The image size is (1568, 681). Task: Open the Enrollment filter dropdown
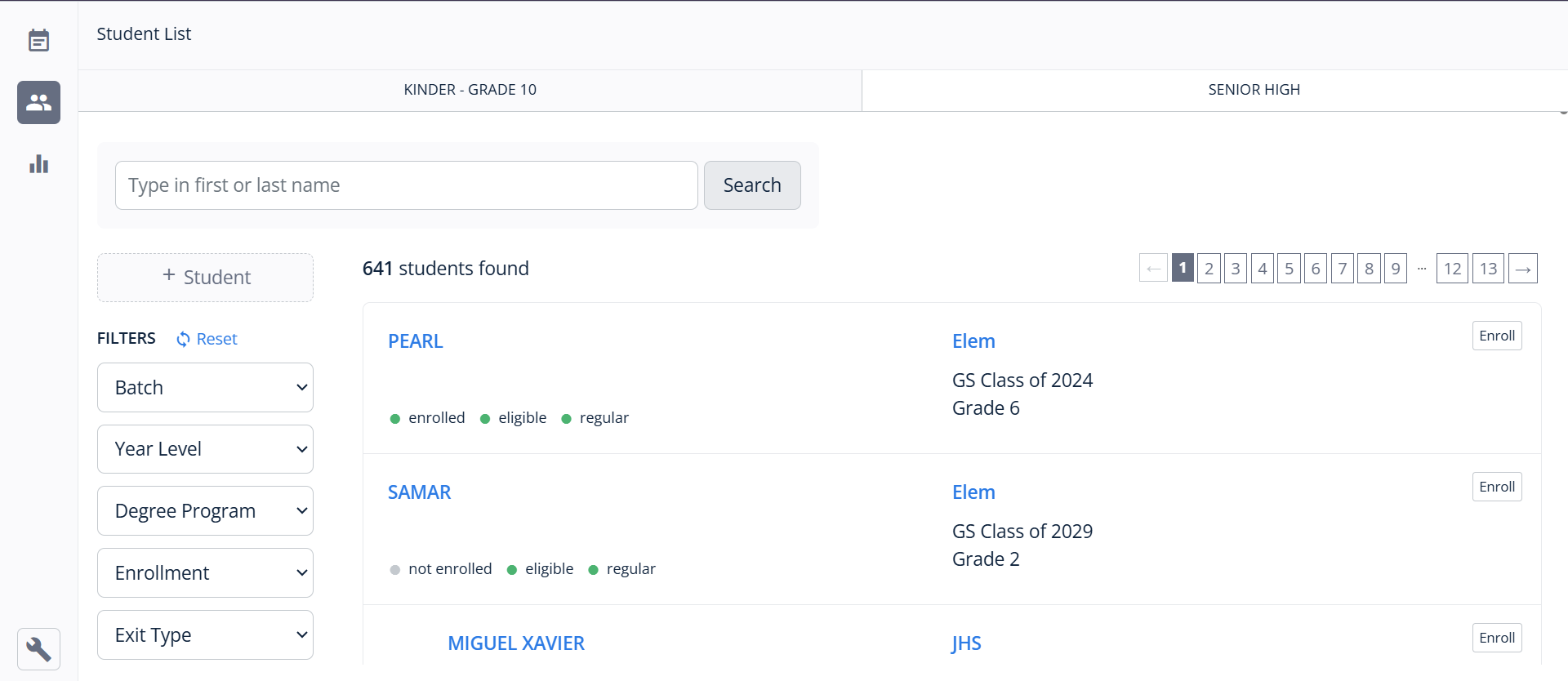205,573
